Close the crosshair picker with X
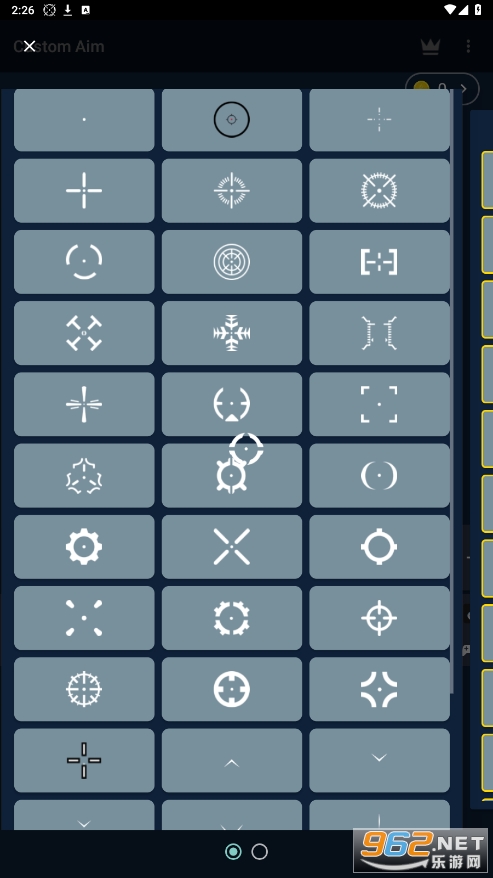This screenshot has height=878, width=493. click(x=29, y=46)
